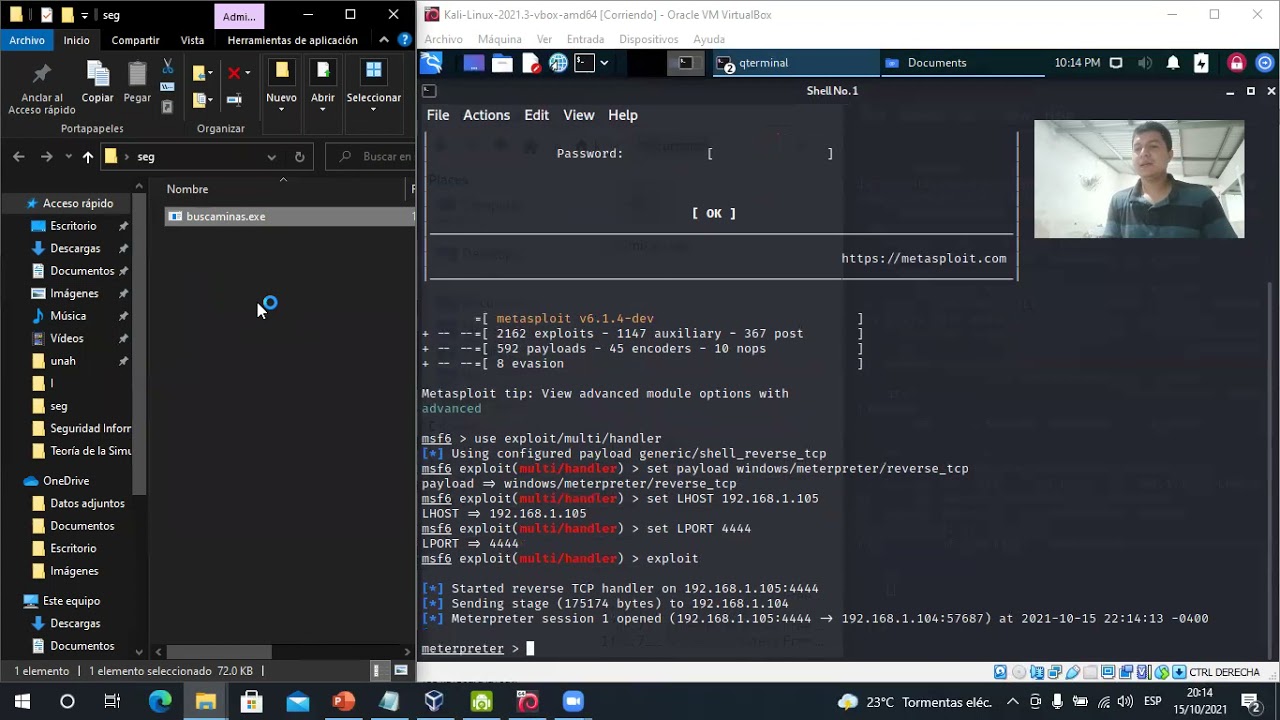Click the back arrow in Explorer
1280x720 pixels.
[18, 157]
